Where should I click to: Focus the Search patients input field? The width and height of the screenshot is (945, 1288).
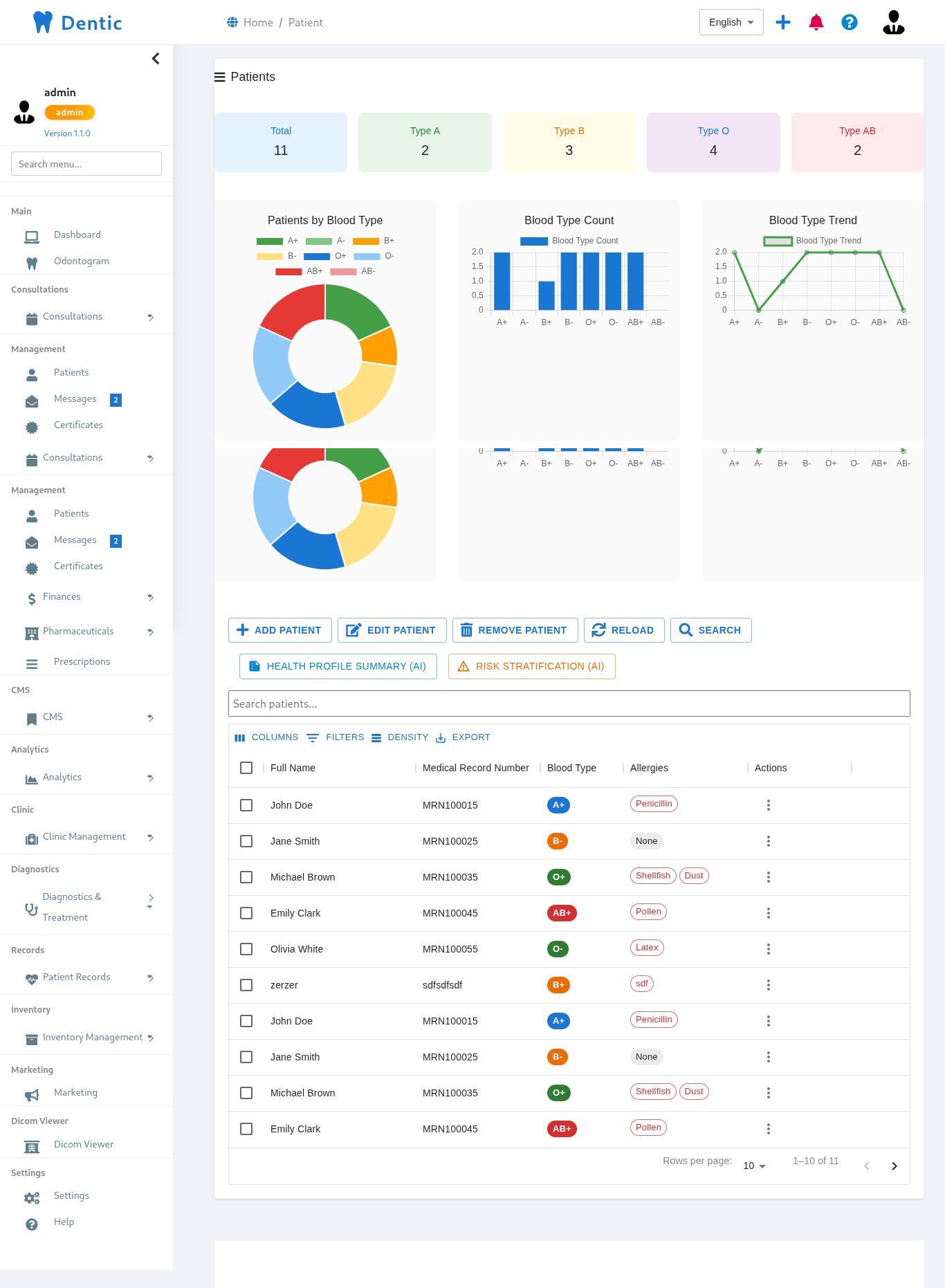click(x=569, y=703)
